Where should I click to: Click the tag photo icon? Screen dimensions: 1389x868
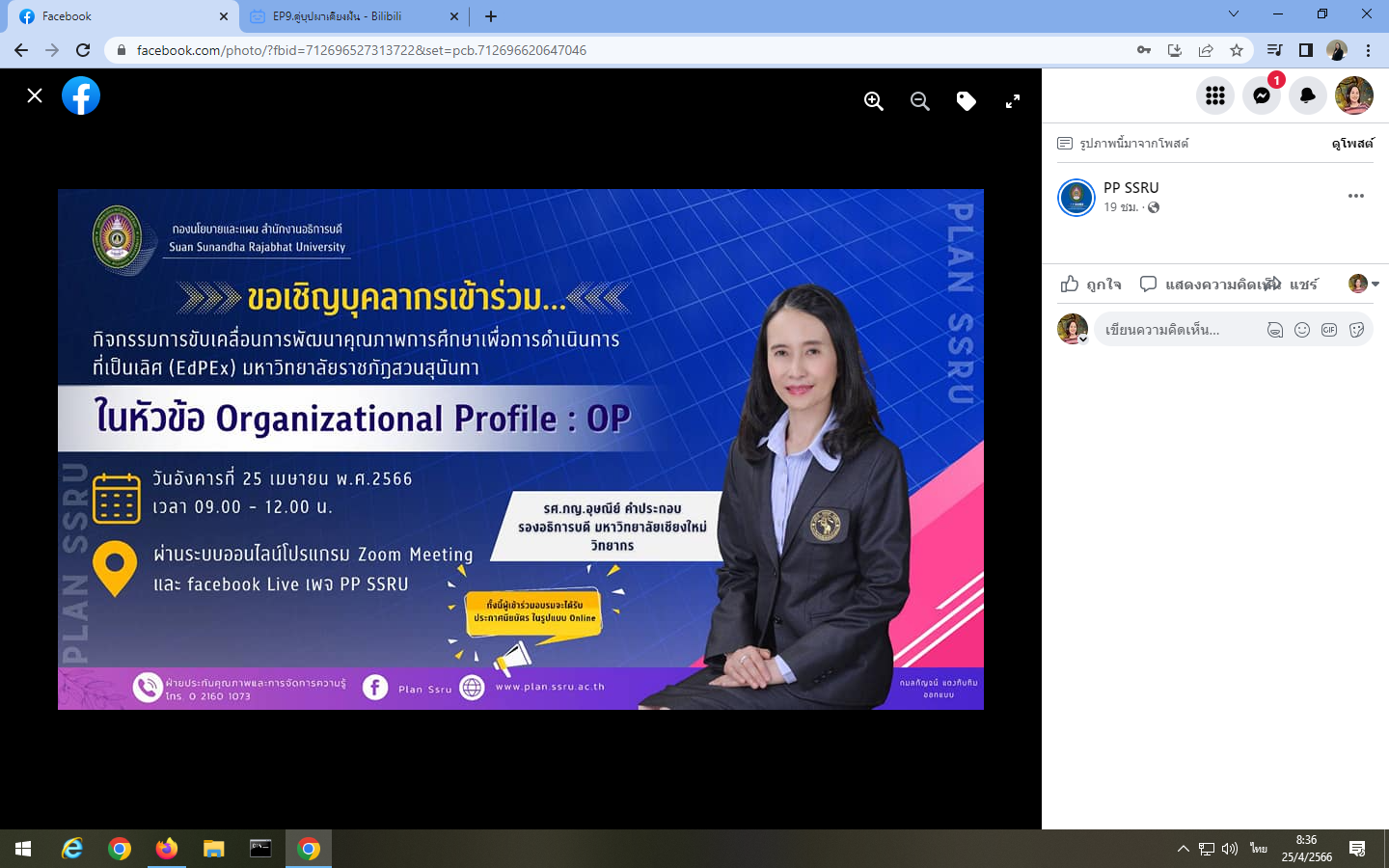pyautogui.click(x=966, y=101)
